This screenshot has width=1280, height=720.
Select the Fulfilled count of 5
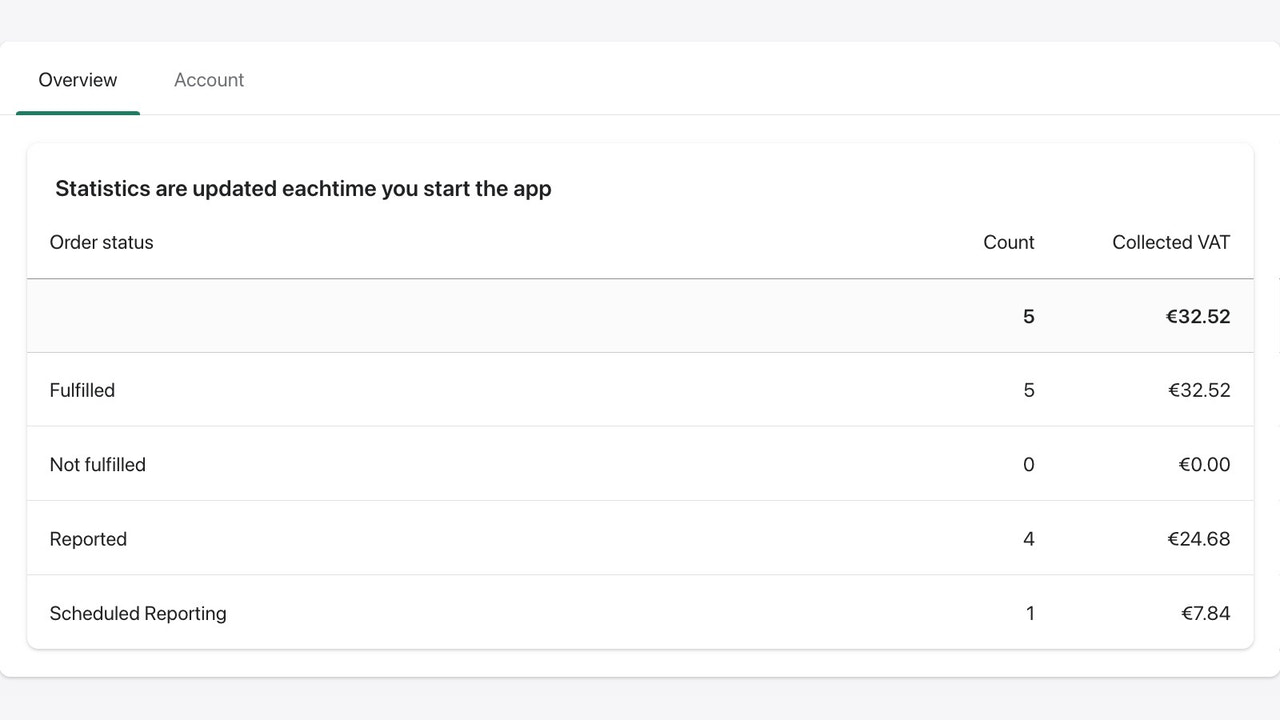tap(1028, 390)
